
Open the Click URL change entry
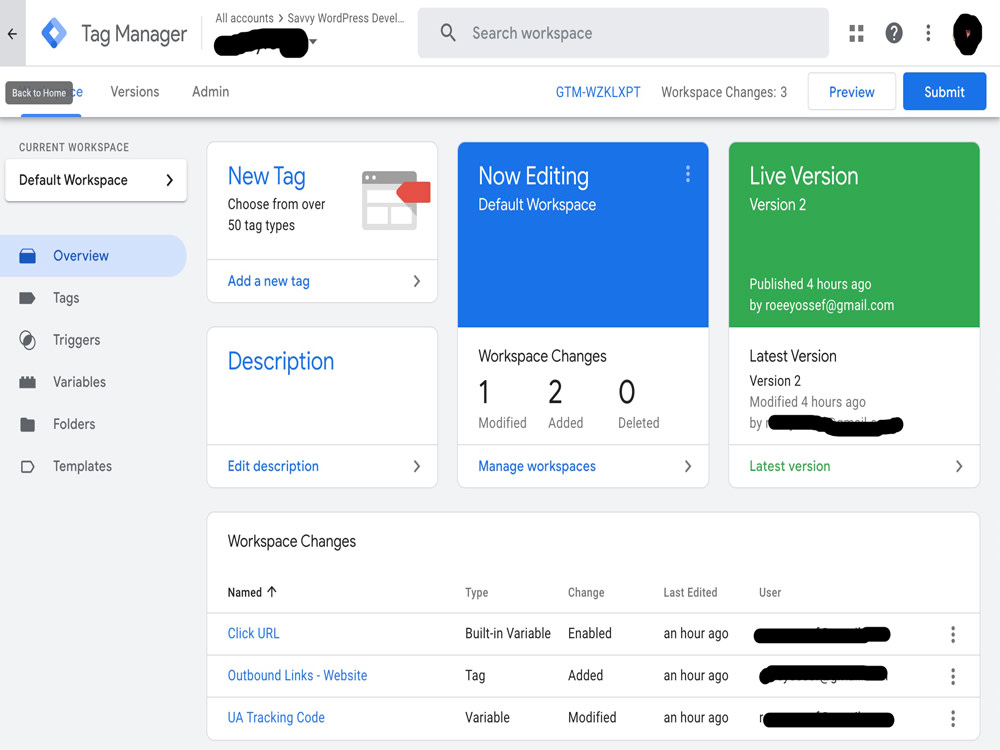[253, 633]
